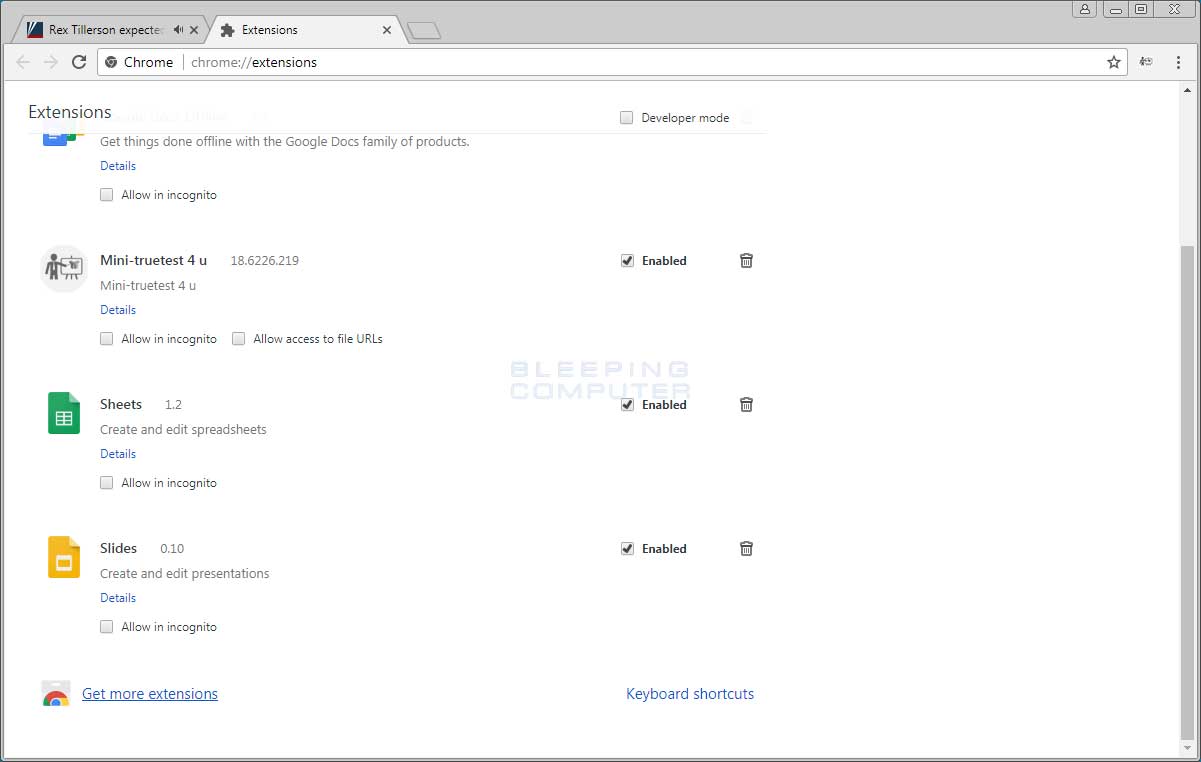Click the version number 18.6226.219
The width and height of the screenshot is (1201, 762).
click(x=264, y=261)
